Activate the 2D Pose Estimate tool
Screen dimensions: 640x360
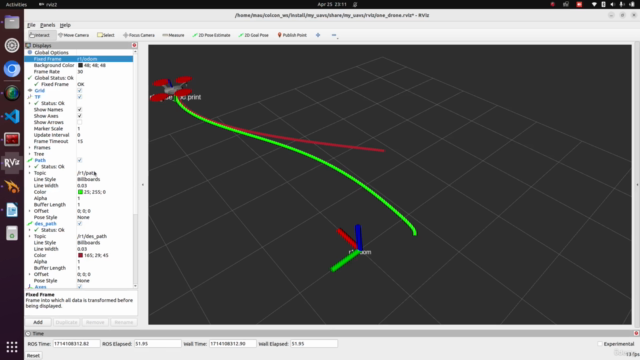click(211, 35)
